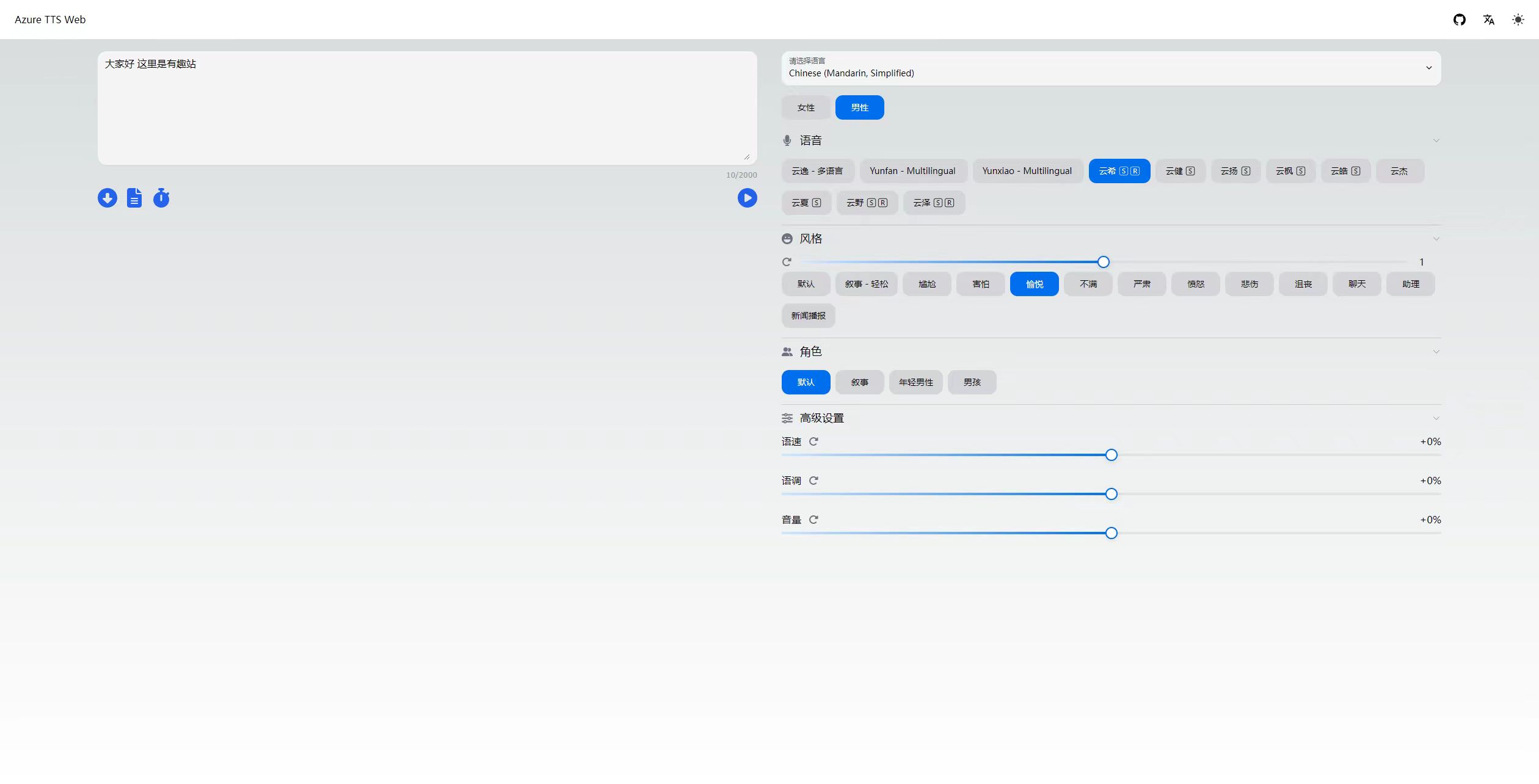Viewport: 1539px width, 784px height.
Task: Click the microphone icon beside 语音
Action: click(787, 140)
